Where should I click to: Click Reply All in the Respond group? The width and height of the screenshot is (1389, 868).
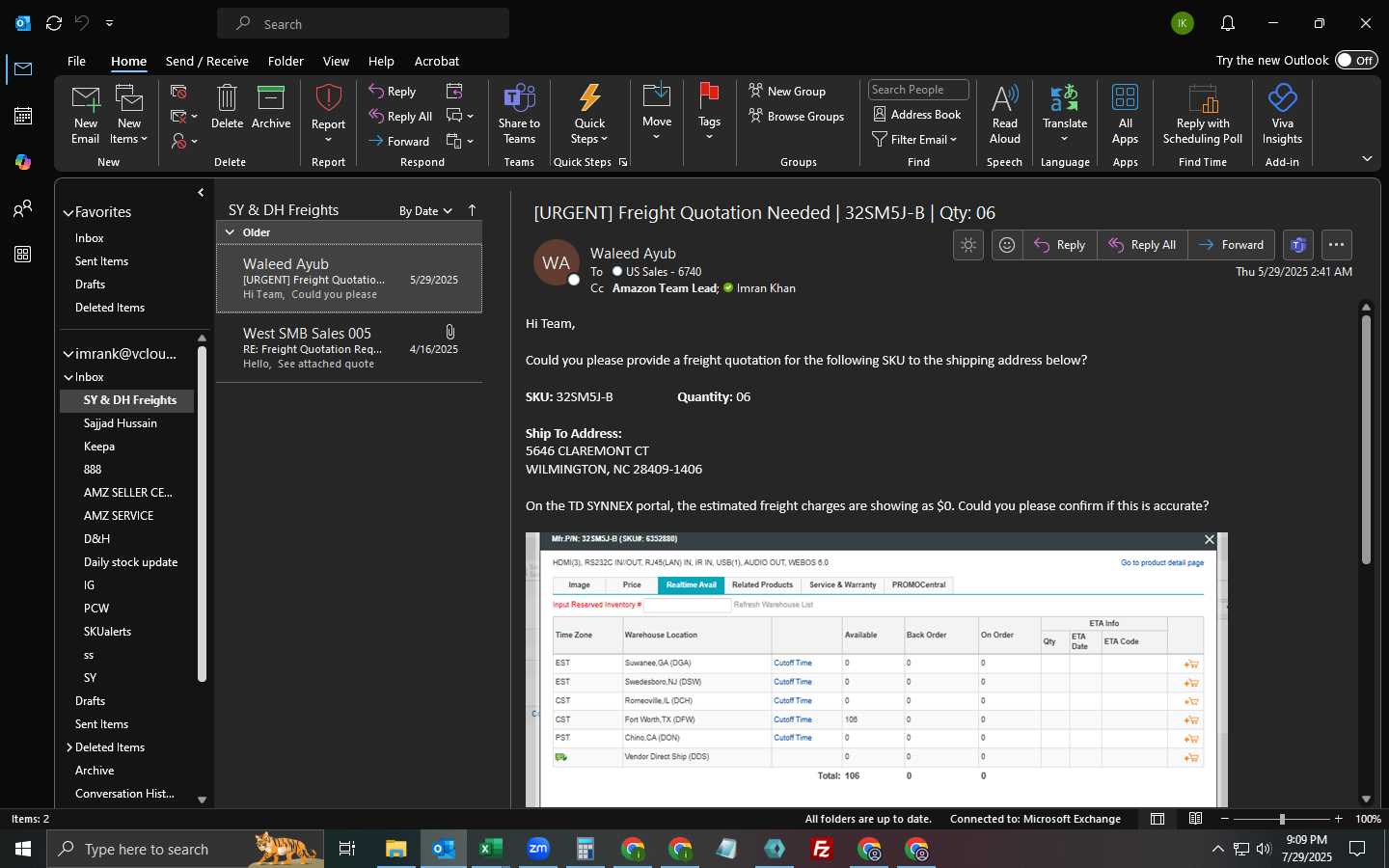(400, 116)
